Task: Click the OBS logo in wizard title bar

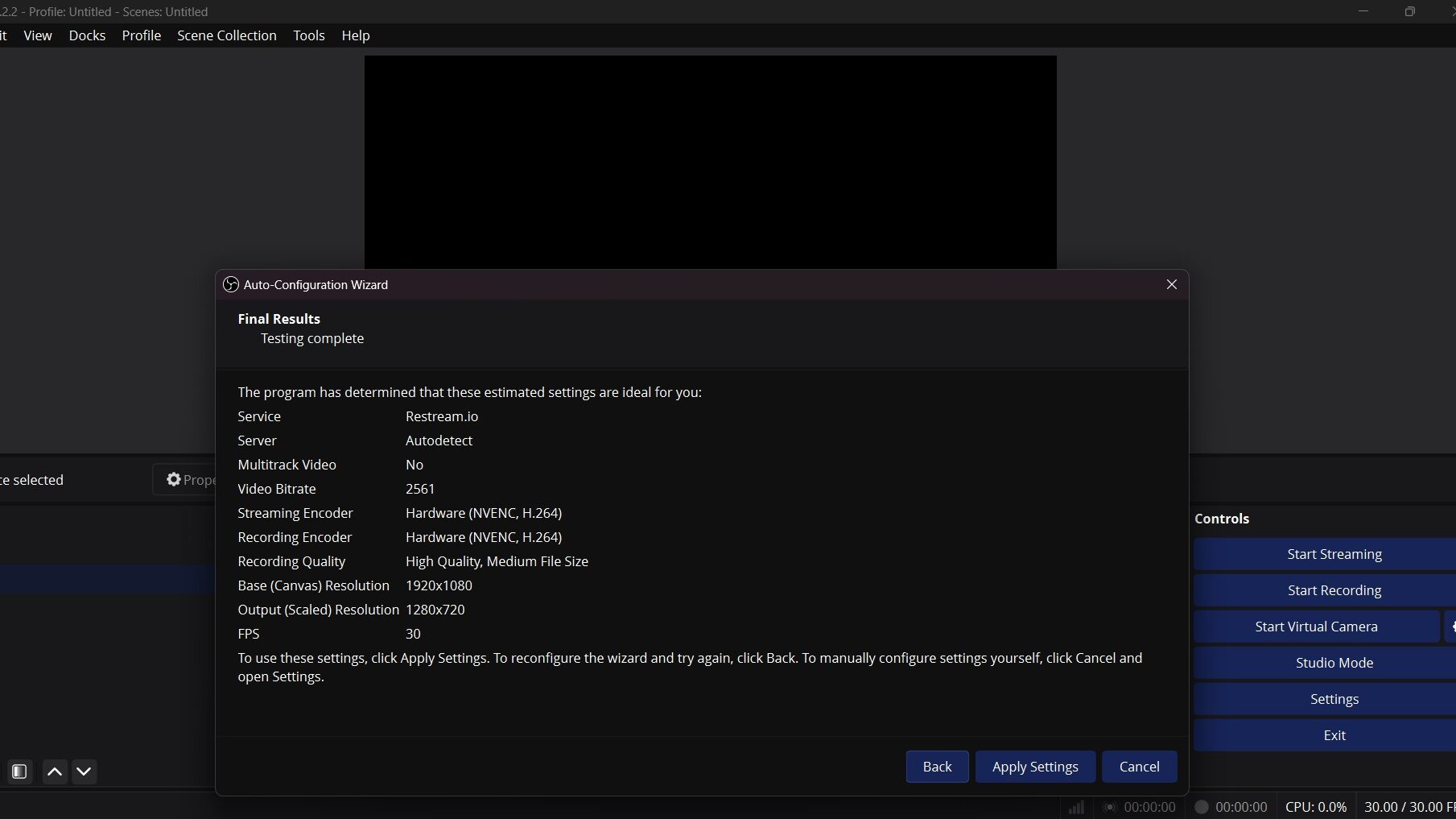Action: (231, 284)
